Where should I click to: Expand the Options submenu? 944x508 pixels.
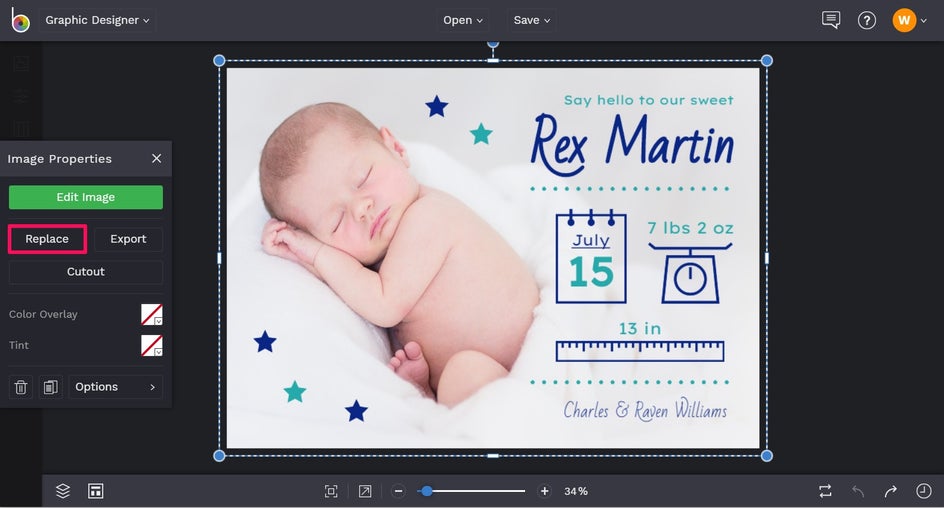115,387
